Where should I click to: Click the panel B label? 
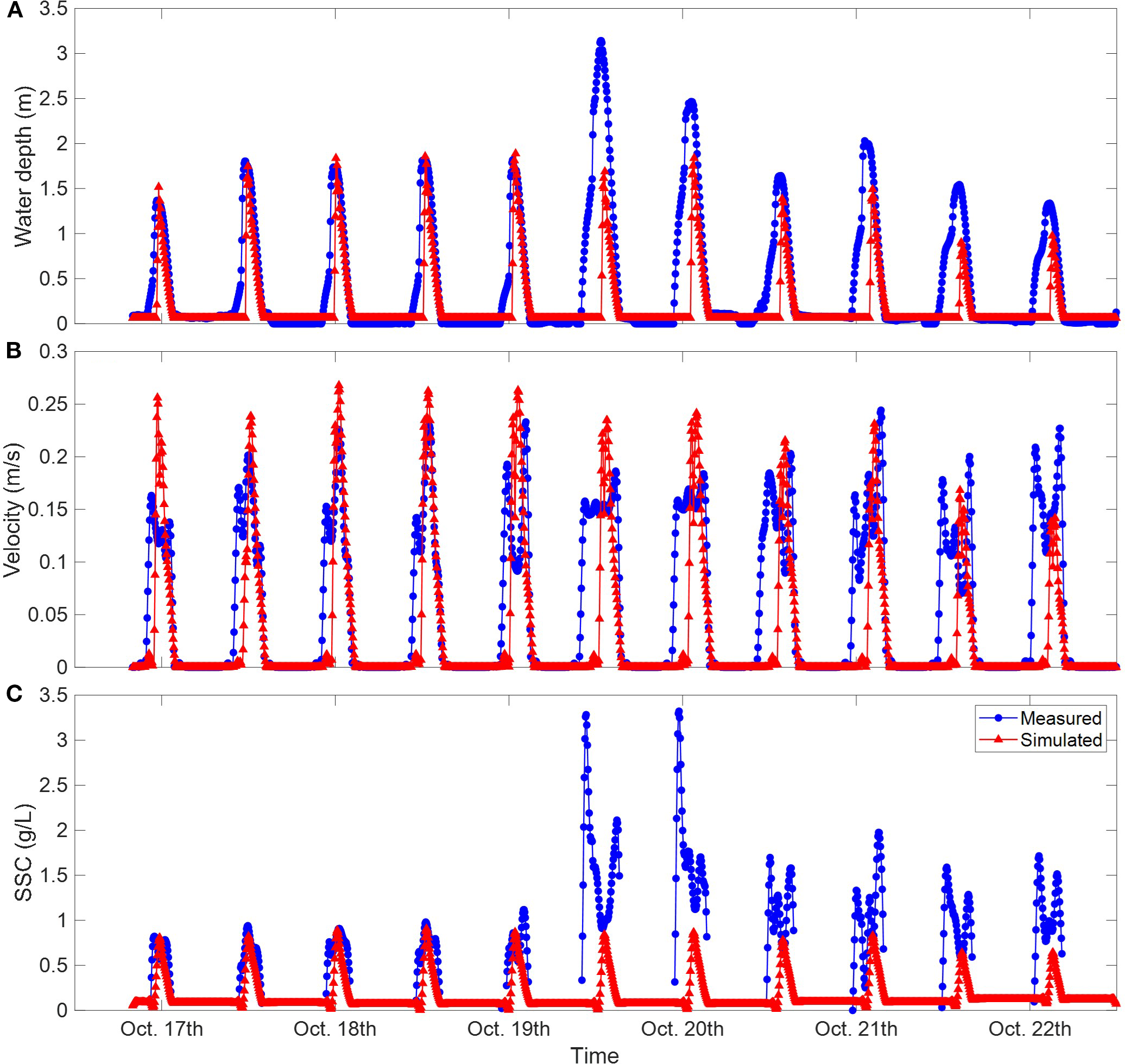tap(14, 351)
